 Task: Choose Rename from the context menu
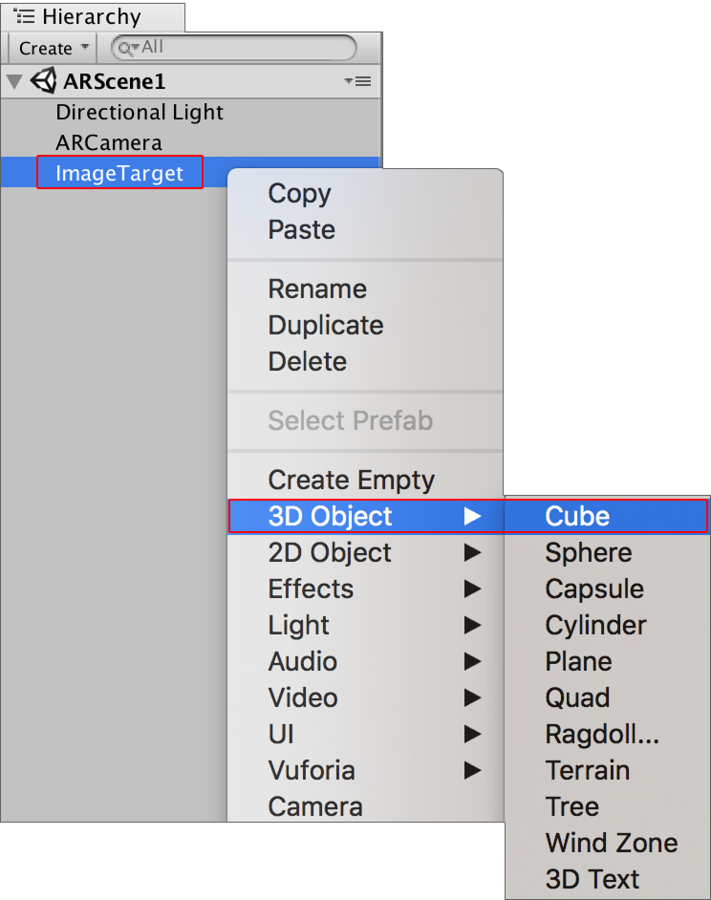click(366, 289)
